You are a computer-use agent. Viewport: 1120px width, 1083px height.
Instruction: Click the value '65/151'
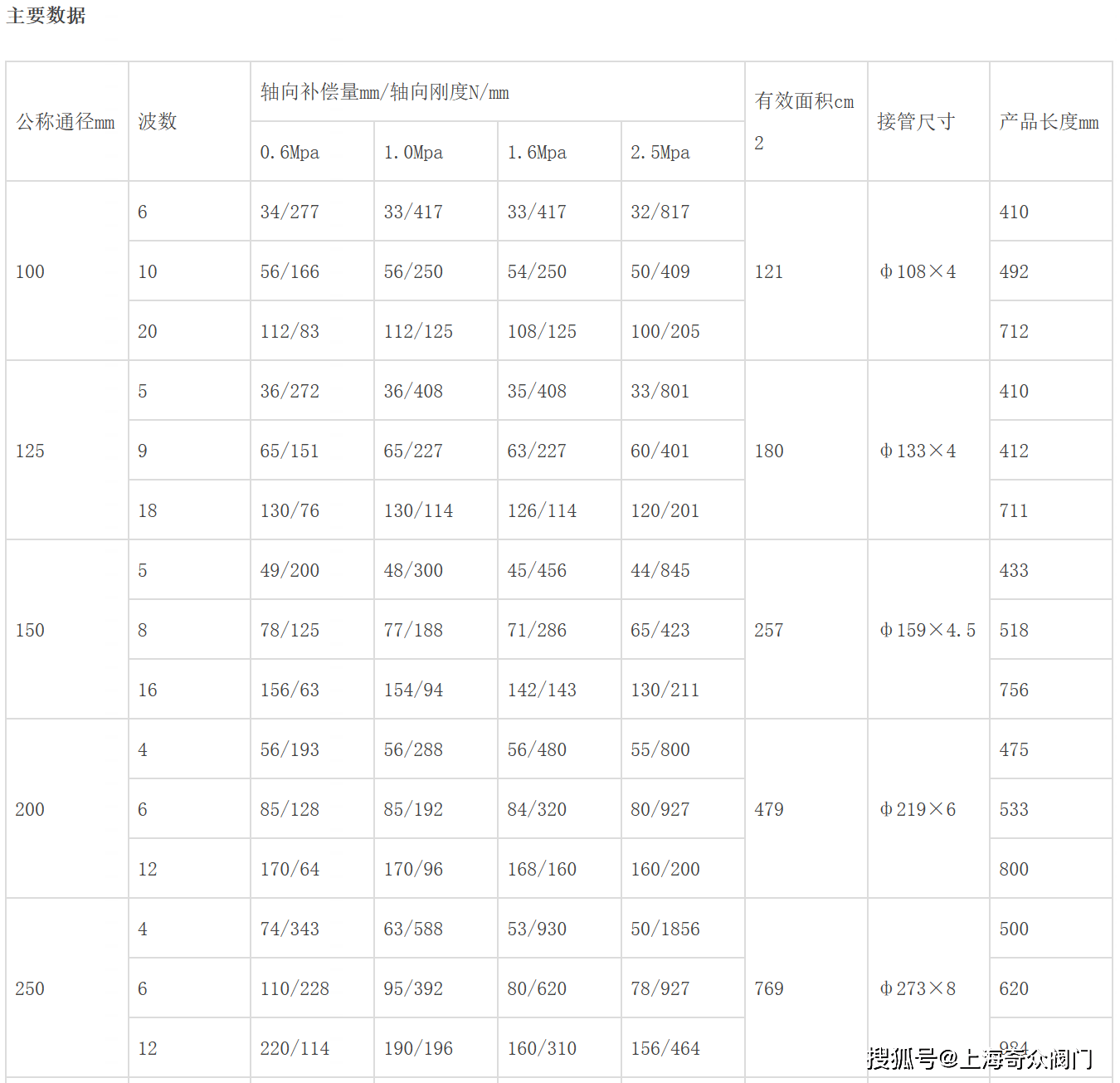point(290,451)
